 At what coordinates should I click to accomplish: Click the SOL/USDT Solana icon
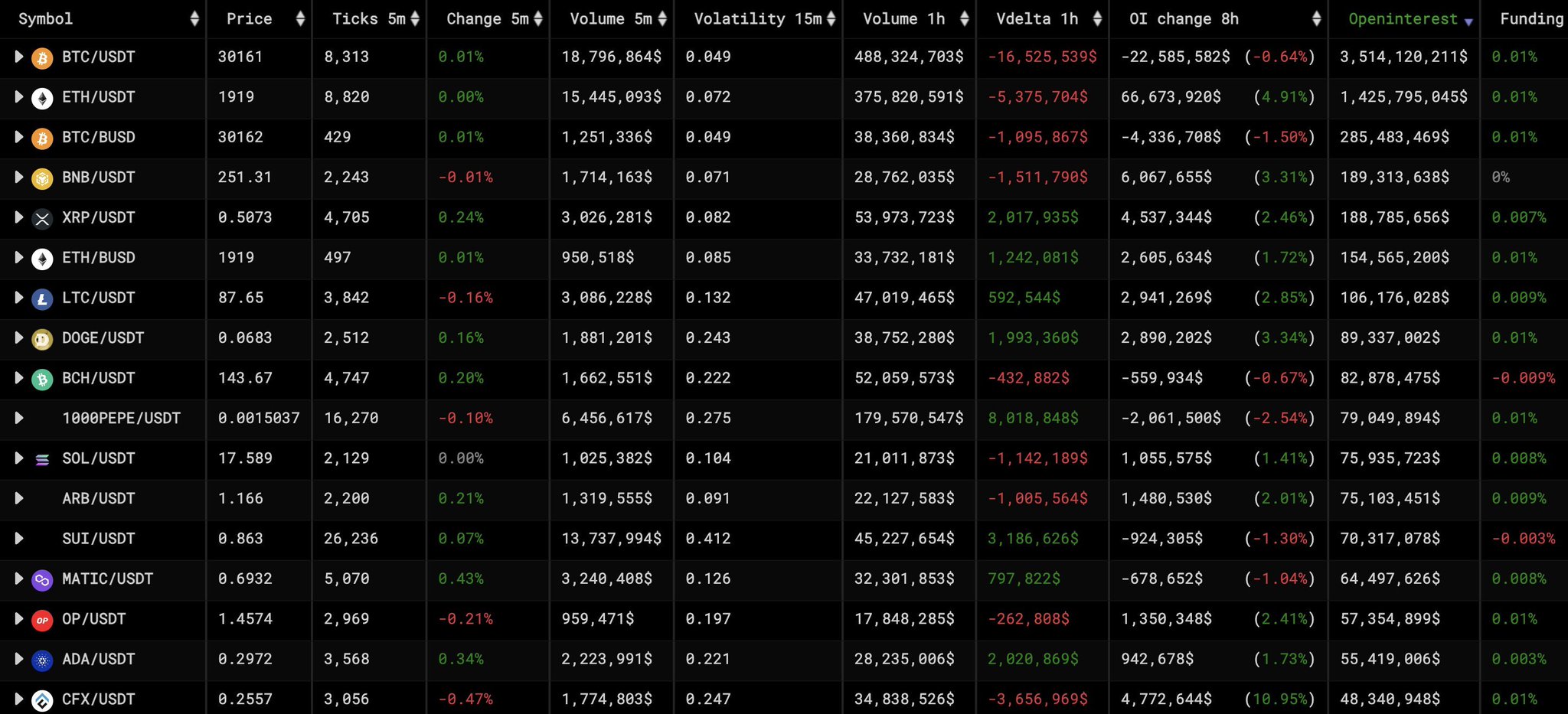coord(42,459)
